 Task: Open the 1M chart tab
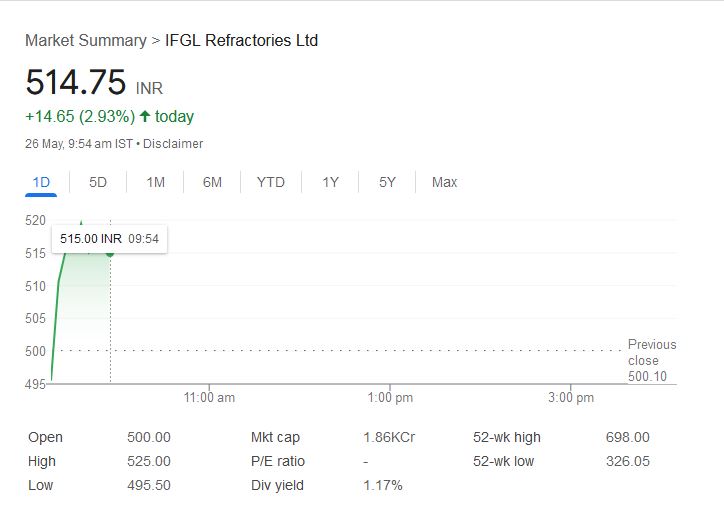(x=155, y=182)
